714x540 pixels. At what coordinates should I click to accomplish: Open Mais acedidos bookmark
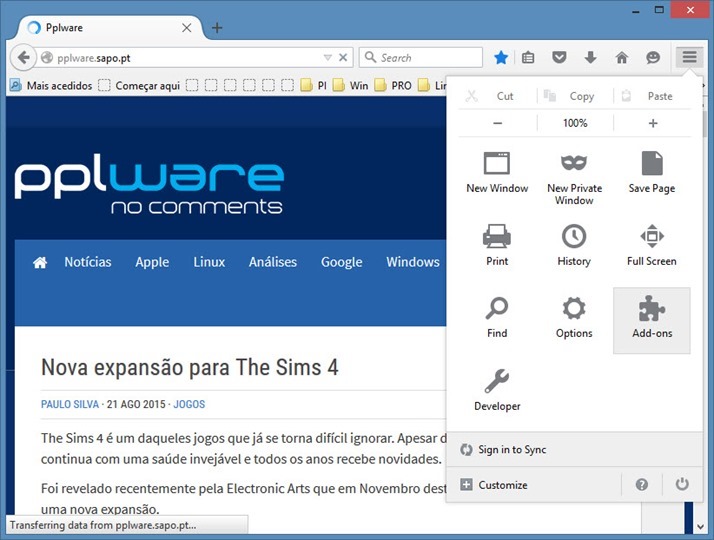coord(51,85)
